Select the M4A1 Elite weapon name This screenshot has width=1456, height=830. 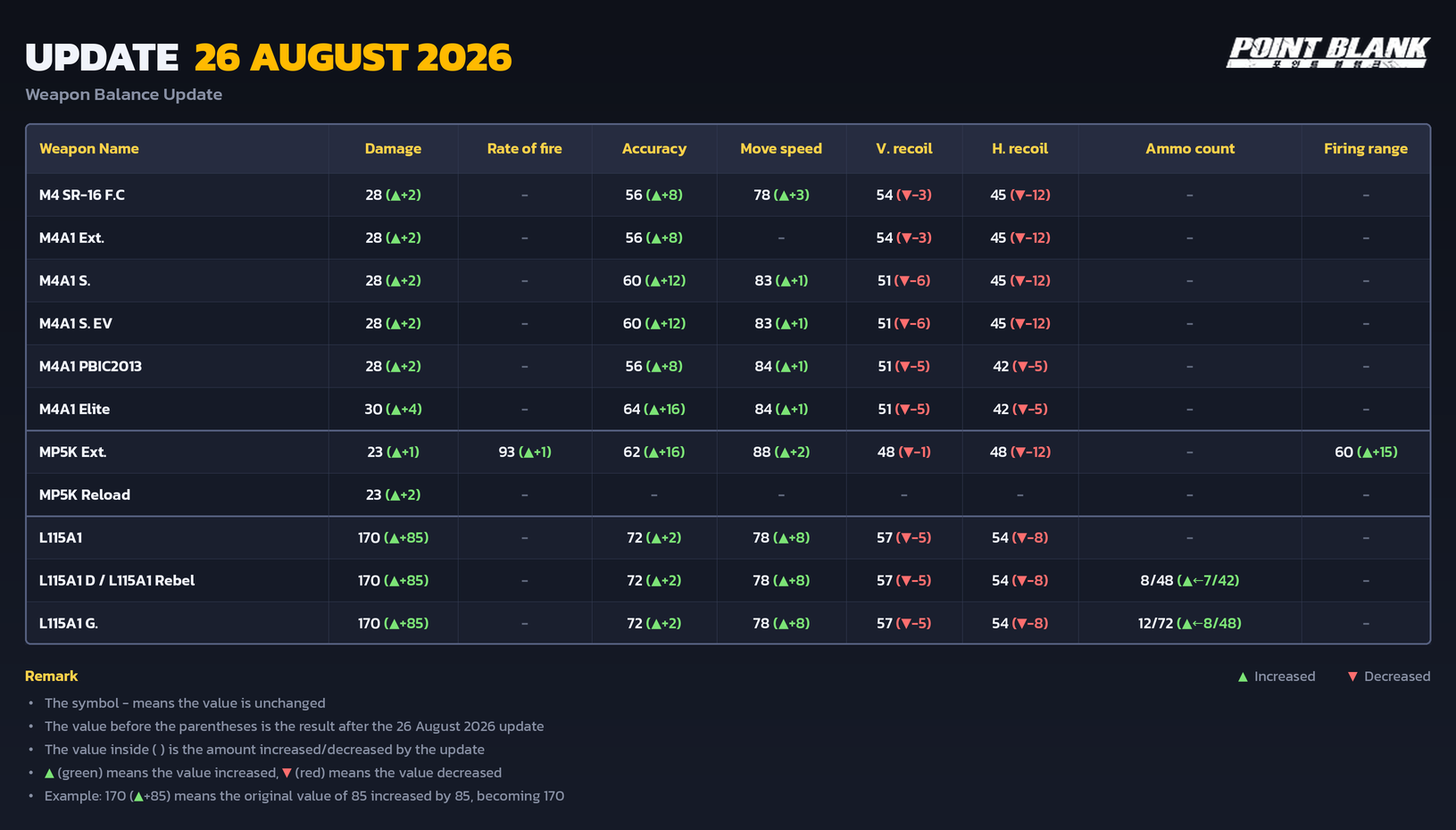click(x=74, y=409)
